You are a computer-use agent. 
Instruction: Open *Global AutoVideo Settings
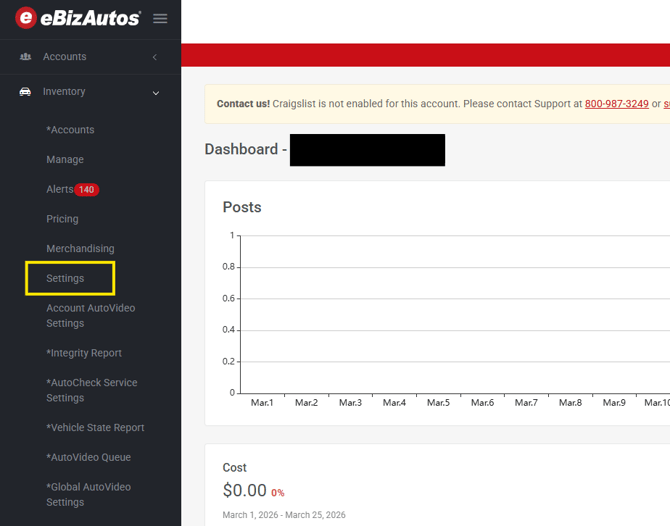(88, 494)
